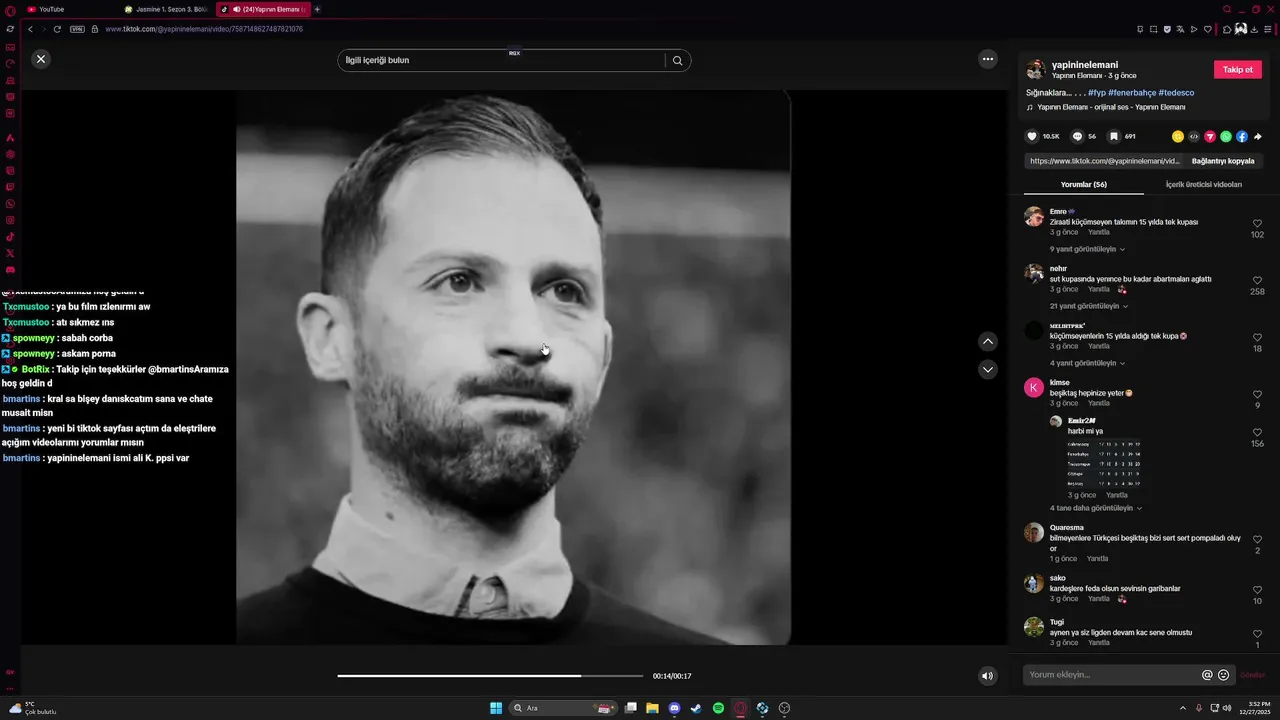1280x720 pixels.
Task: Share the video to WhatsApp
Action: [1226, 136]
